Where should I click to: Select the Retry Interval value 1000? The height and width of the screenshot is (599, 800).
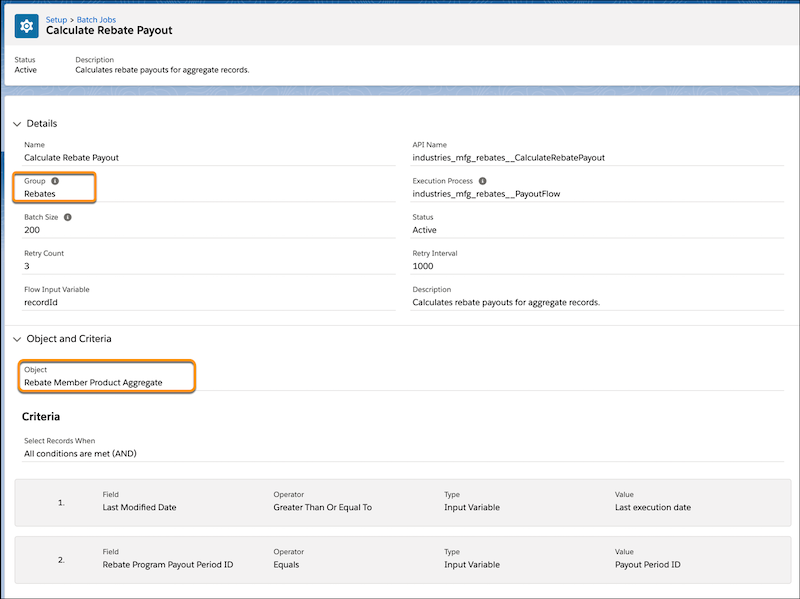pos(423,266)
